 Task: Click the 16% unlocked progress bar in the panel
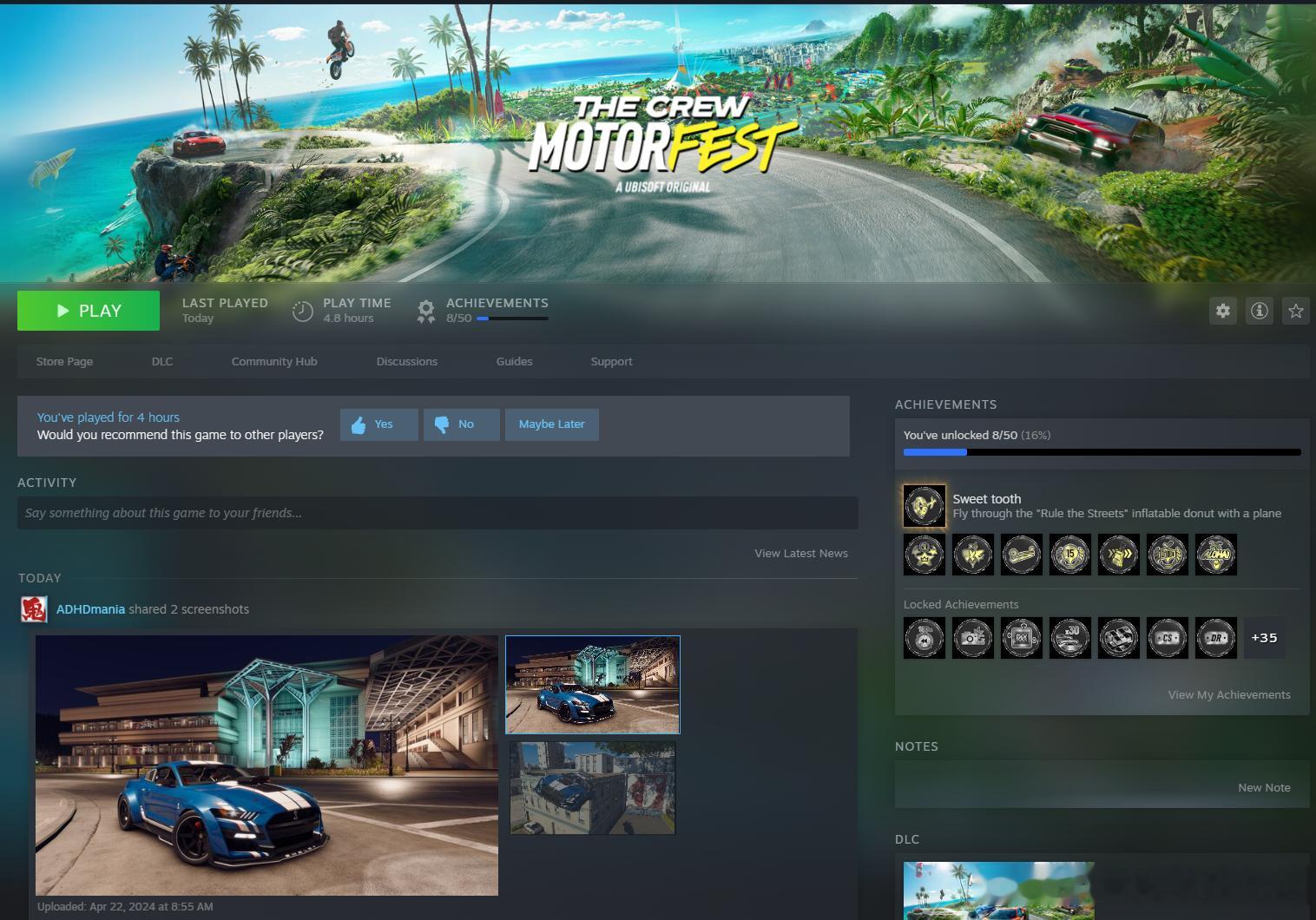pos(1102,452)
